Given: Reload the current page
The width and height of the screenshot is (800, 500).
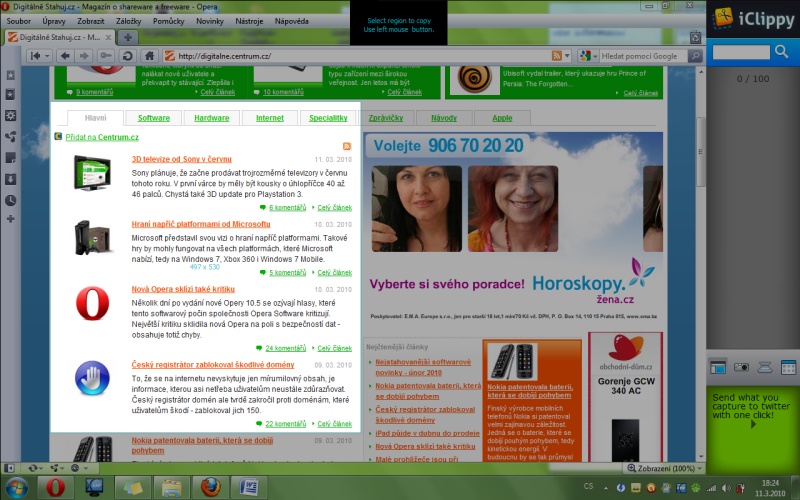Looking at the screenshot, I should (x=128, y=56).
